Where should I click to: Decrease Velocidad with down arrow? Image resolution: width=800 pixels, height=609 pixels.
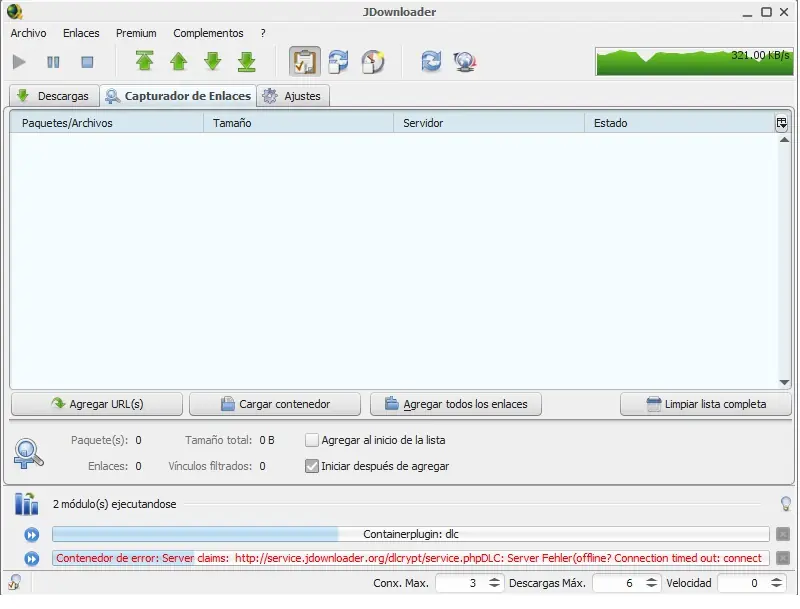tap(776, 587)
